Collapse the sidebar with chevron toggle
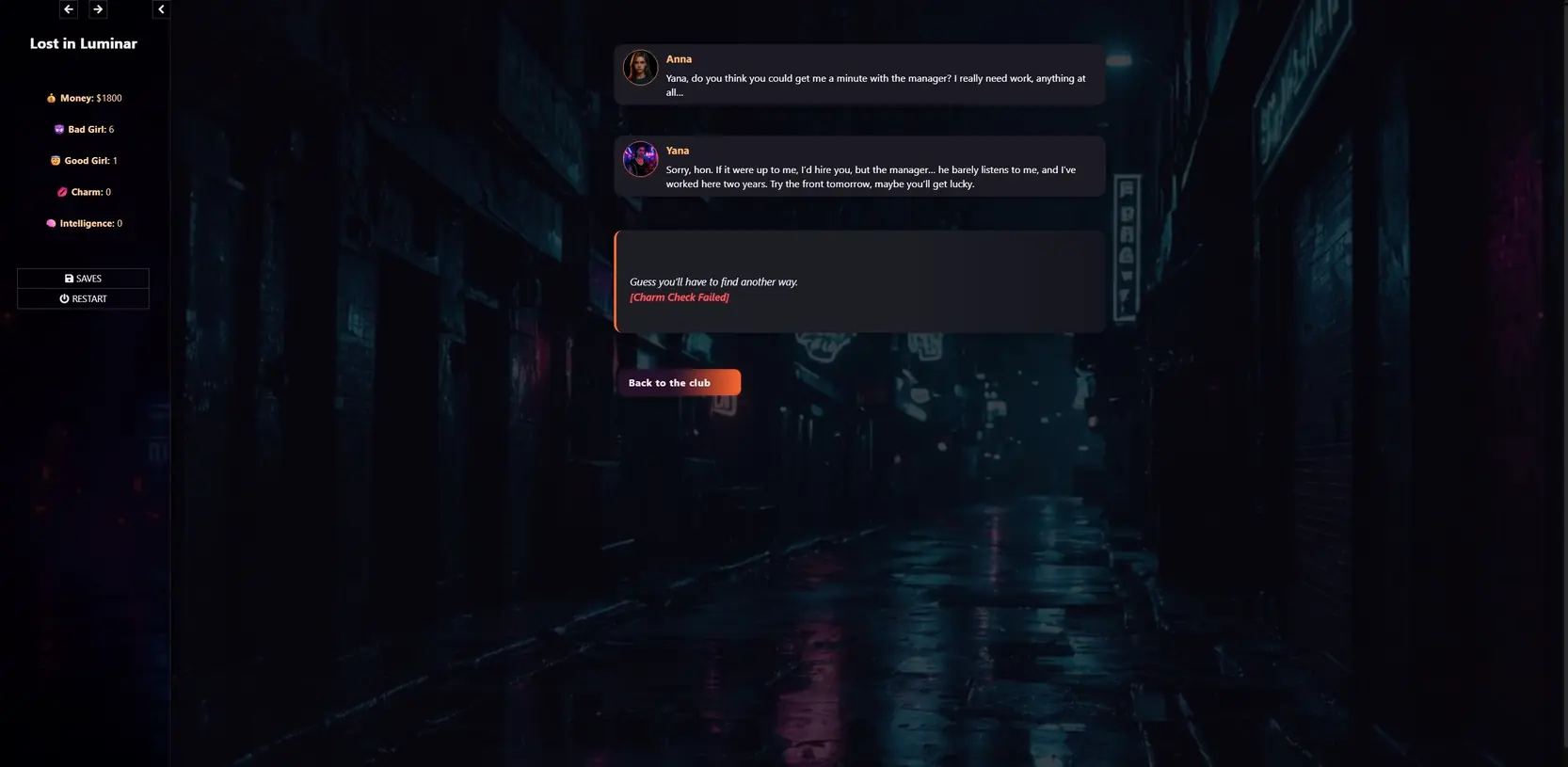 click(x=161, y=9)
